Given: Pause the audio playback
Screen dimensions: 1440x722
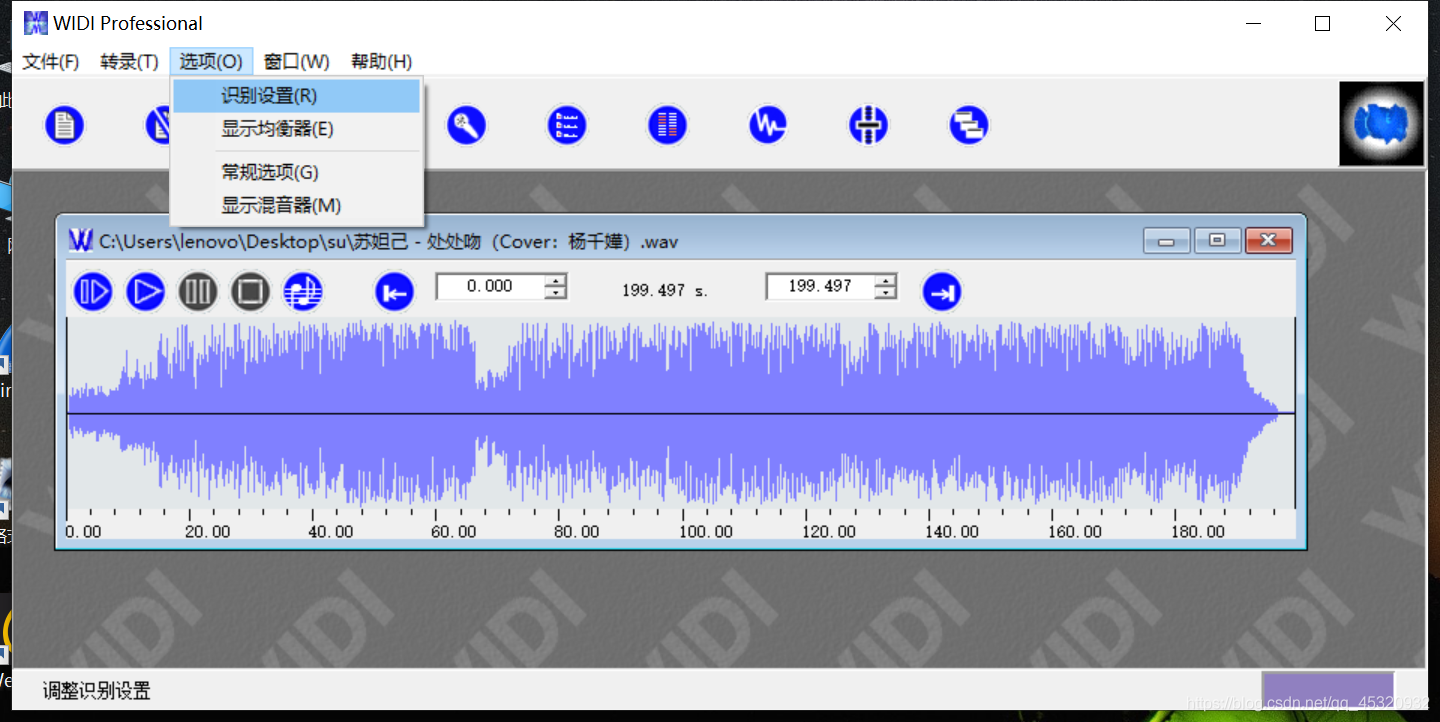Looking at the screenshot, I should (197, 292).
